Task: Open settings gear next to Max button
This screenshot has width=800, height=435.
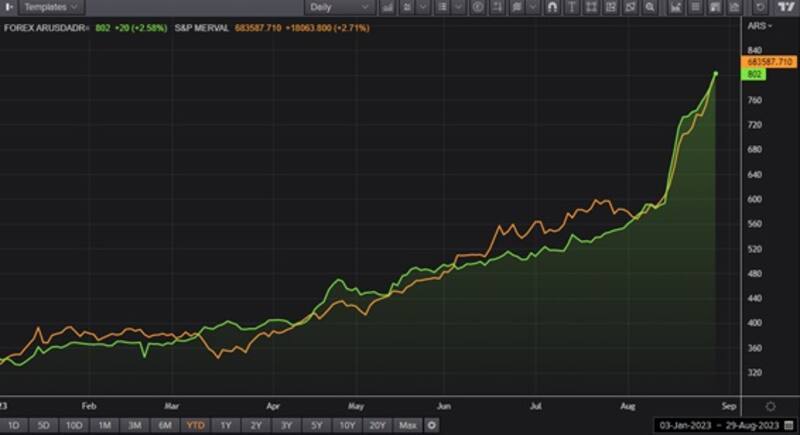Action: pyautogui.click(x=432, y=425)
